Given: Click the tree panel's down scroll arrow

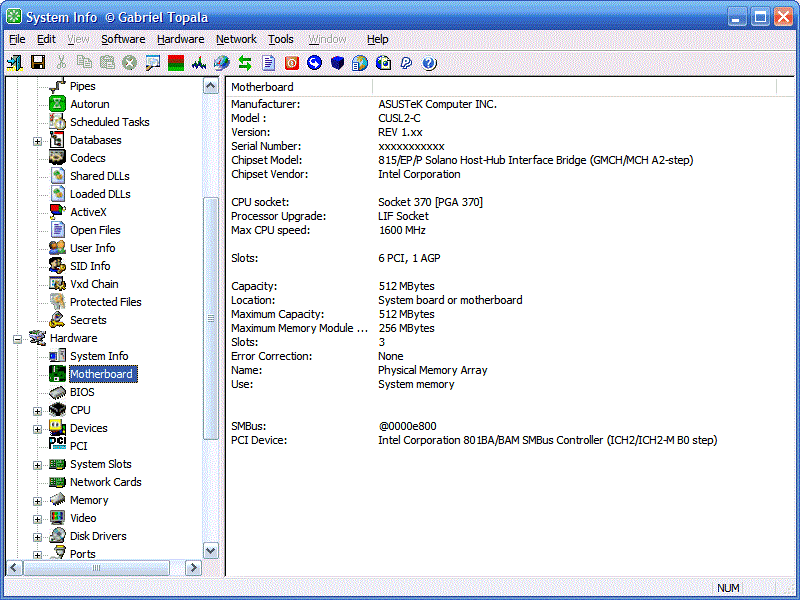Looking at the screenshot, I should (x=211, y=551).
